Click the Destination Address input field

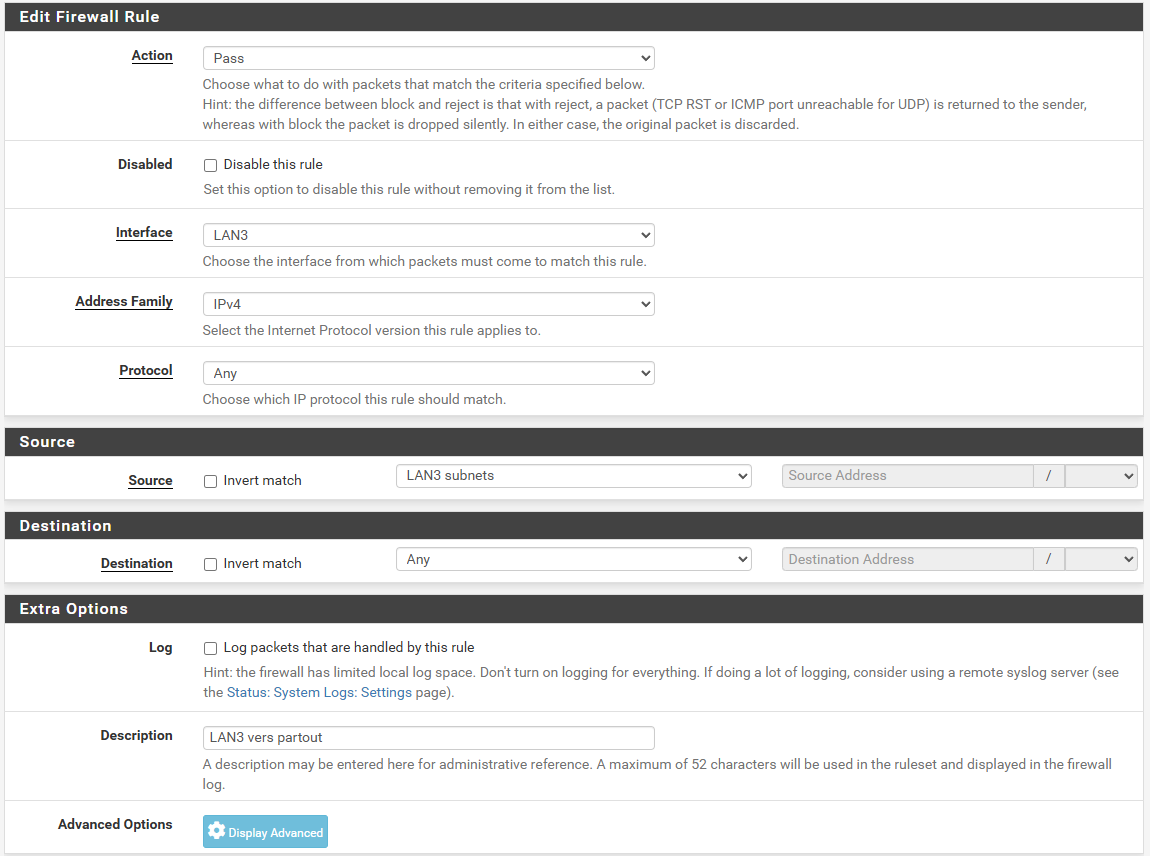point(907,560)
